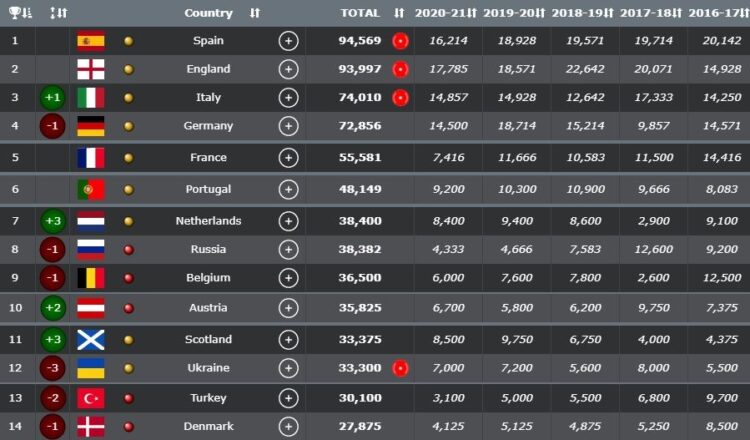Expand Germany details with plus button
Image resolution: width=750 pixels, height=440 pixels.
pos(288,126)
